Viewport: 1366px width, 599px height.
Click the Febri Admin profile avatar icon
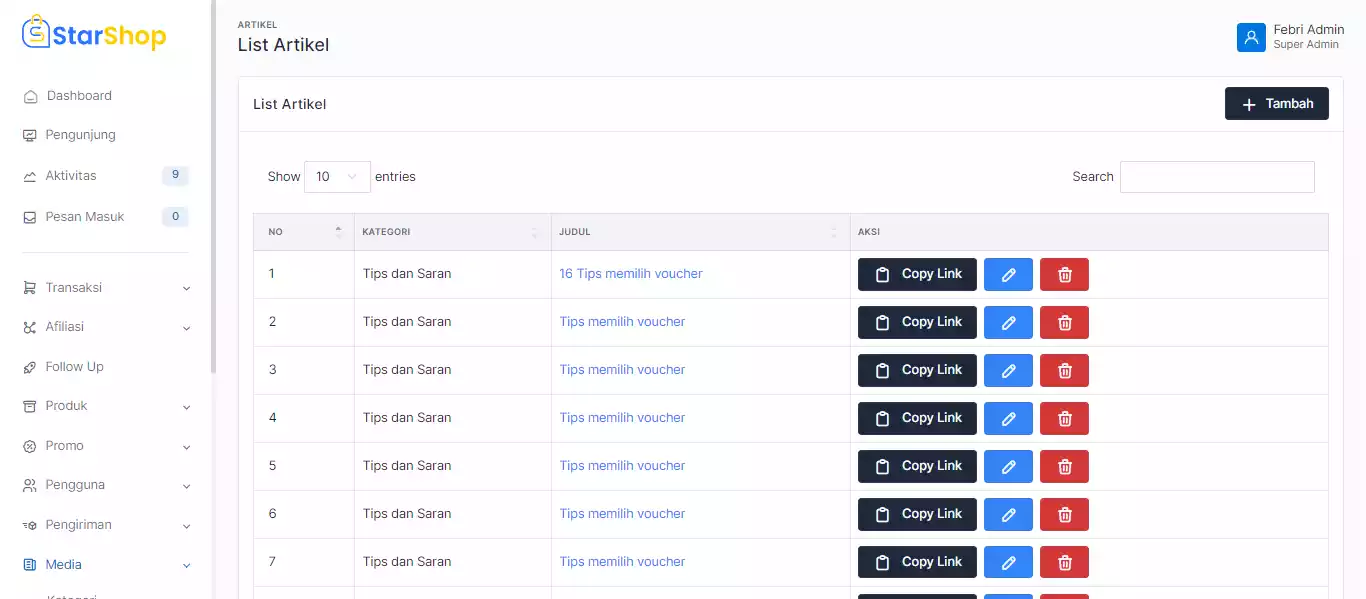tap(1251, 38)
